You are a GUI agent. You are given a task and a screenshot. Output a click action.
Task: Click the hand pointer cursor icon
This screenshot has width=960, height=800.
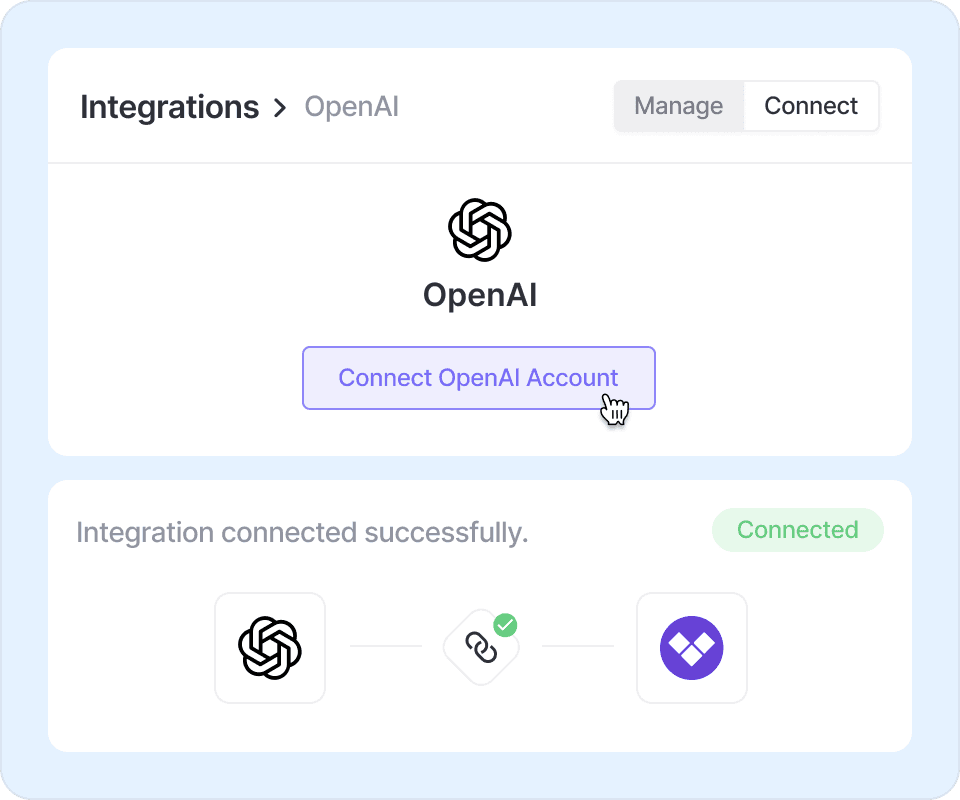point(615,408)
